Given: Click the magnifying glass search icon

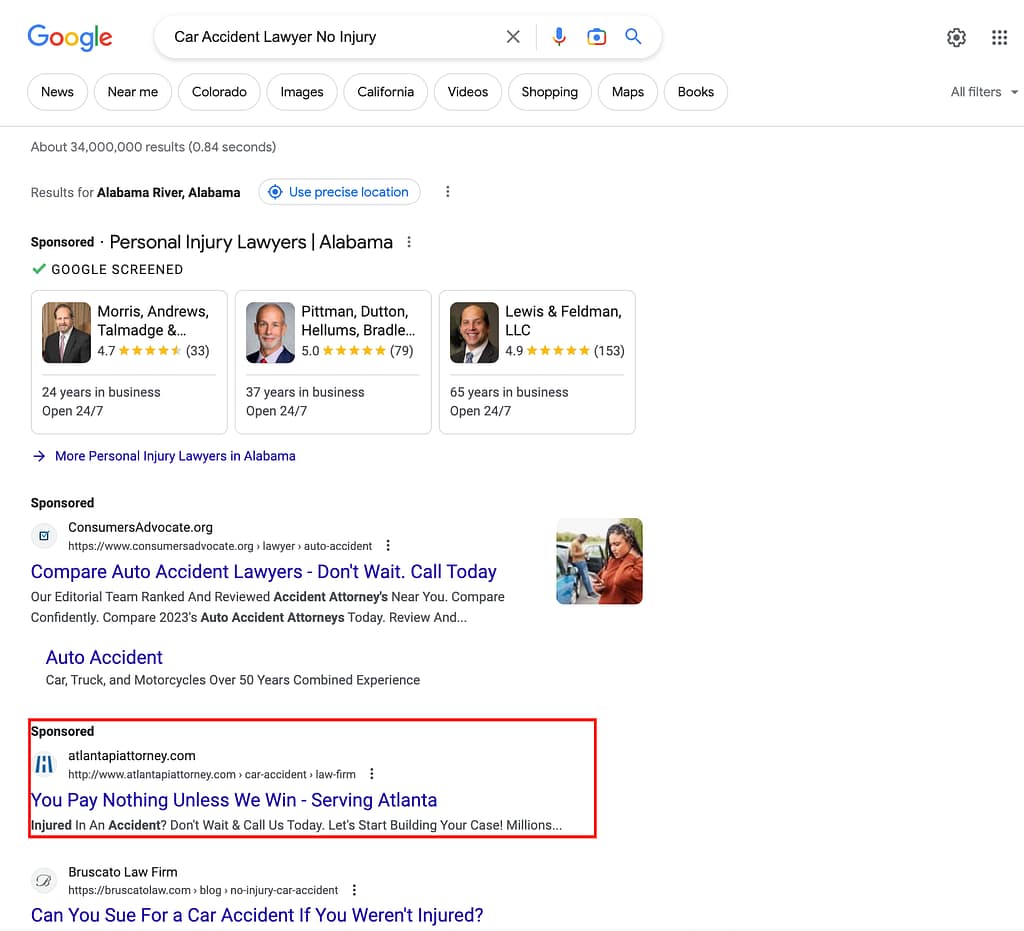Looking at the screenshot, I should coord(633,36).
